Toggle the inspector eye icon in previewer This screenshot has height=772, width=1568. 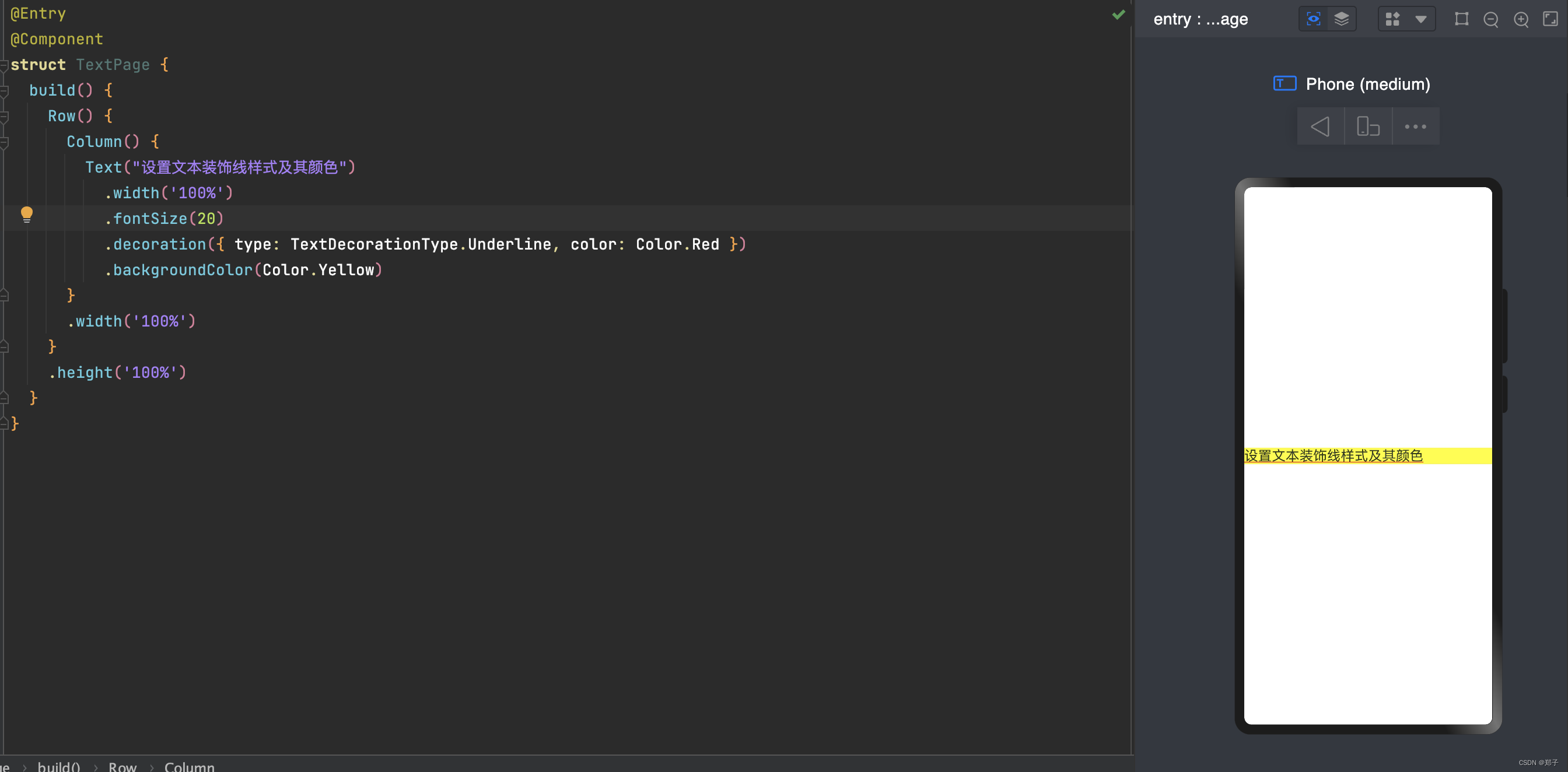point(1313,19)
